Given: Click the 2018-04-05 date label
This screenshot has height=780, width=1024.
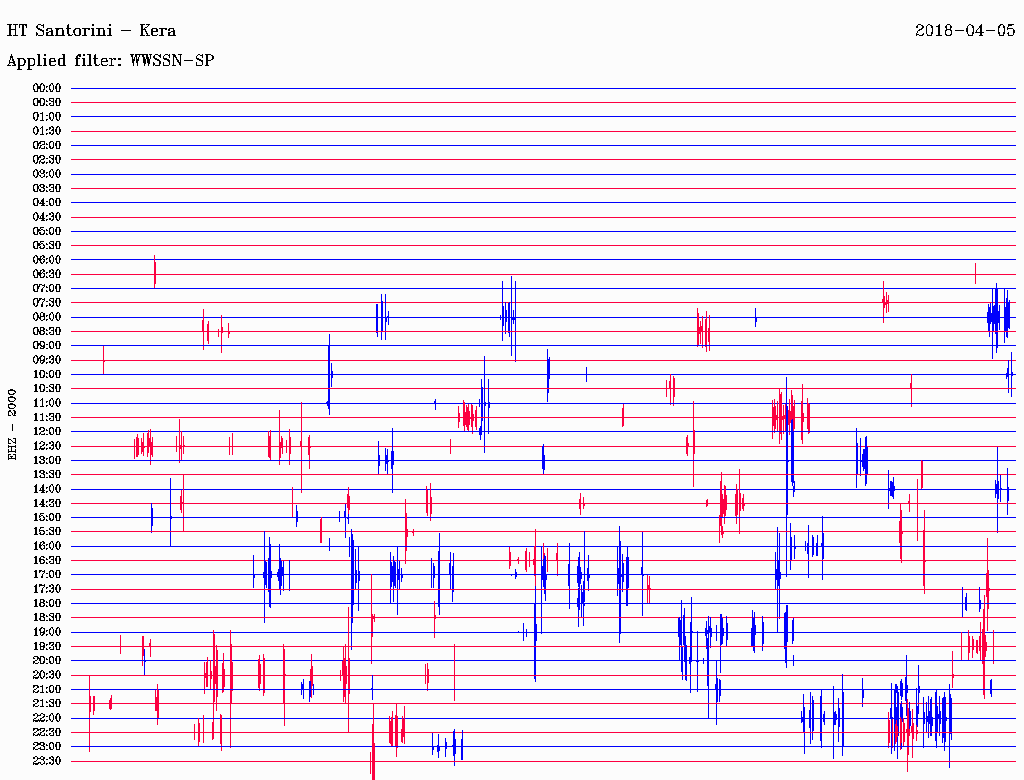Looking at the screenshot, I should 965,30.
